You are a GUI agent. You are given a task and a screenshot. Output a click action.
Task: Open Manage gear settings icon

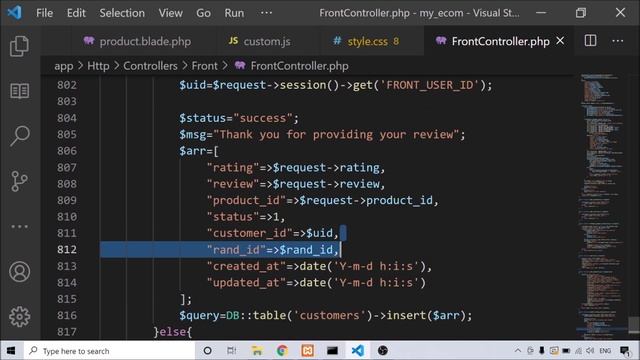point(20,316)
